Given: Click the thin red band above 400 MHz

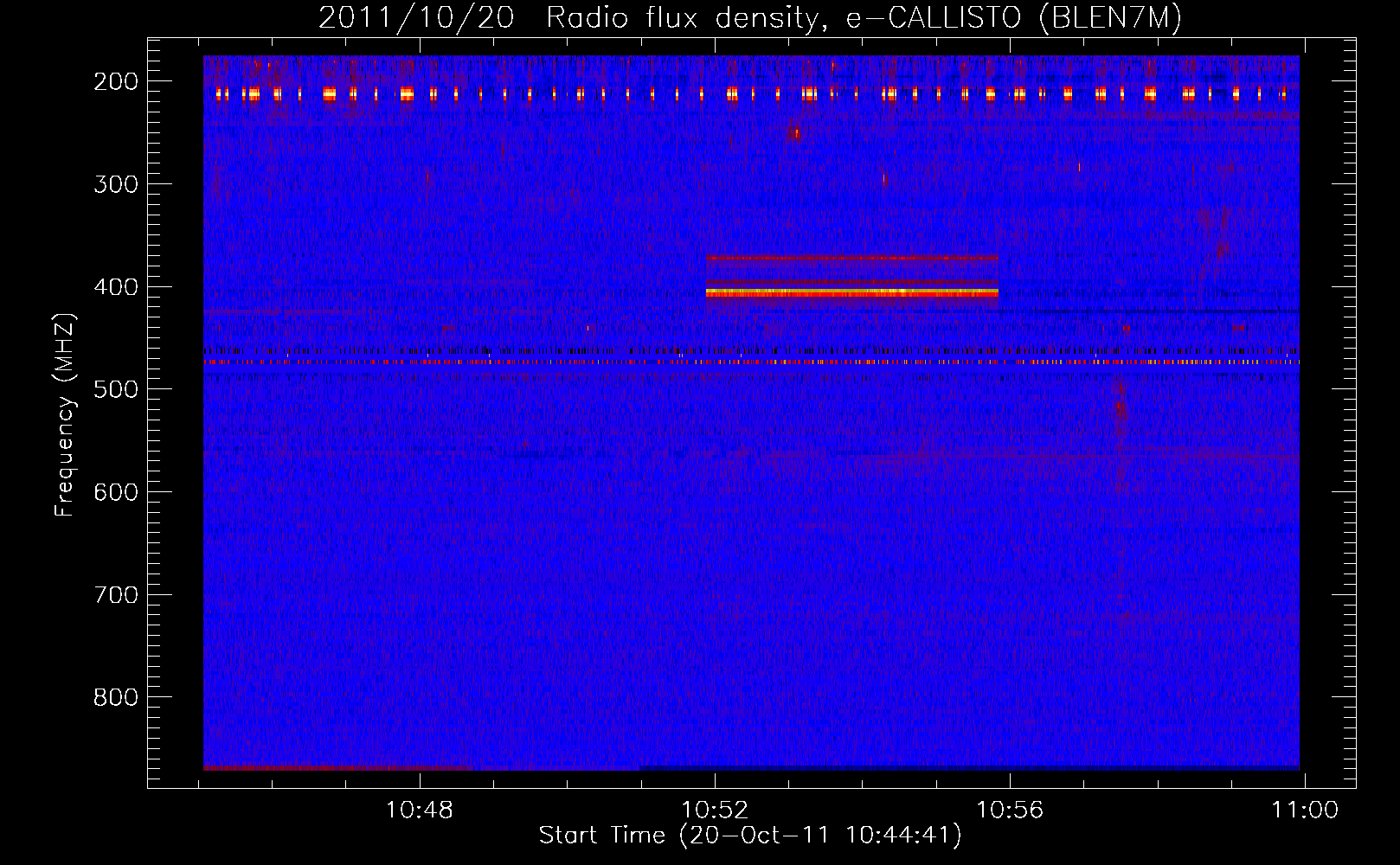Looking at the screenshot, I should coord(851,258).
